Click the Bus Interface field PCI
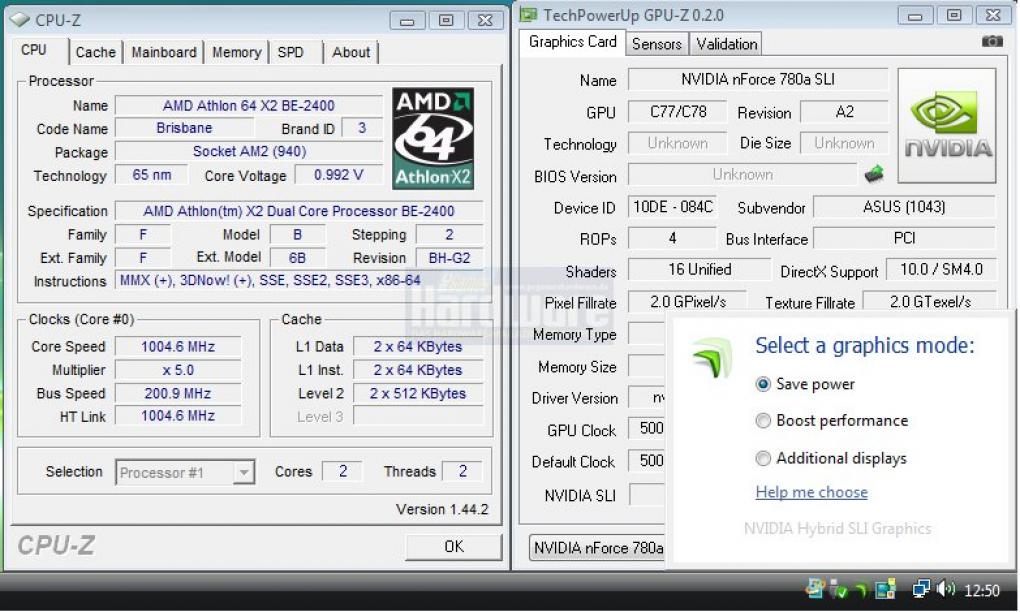Screen dimensions: 1020x612 (904, 238)
